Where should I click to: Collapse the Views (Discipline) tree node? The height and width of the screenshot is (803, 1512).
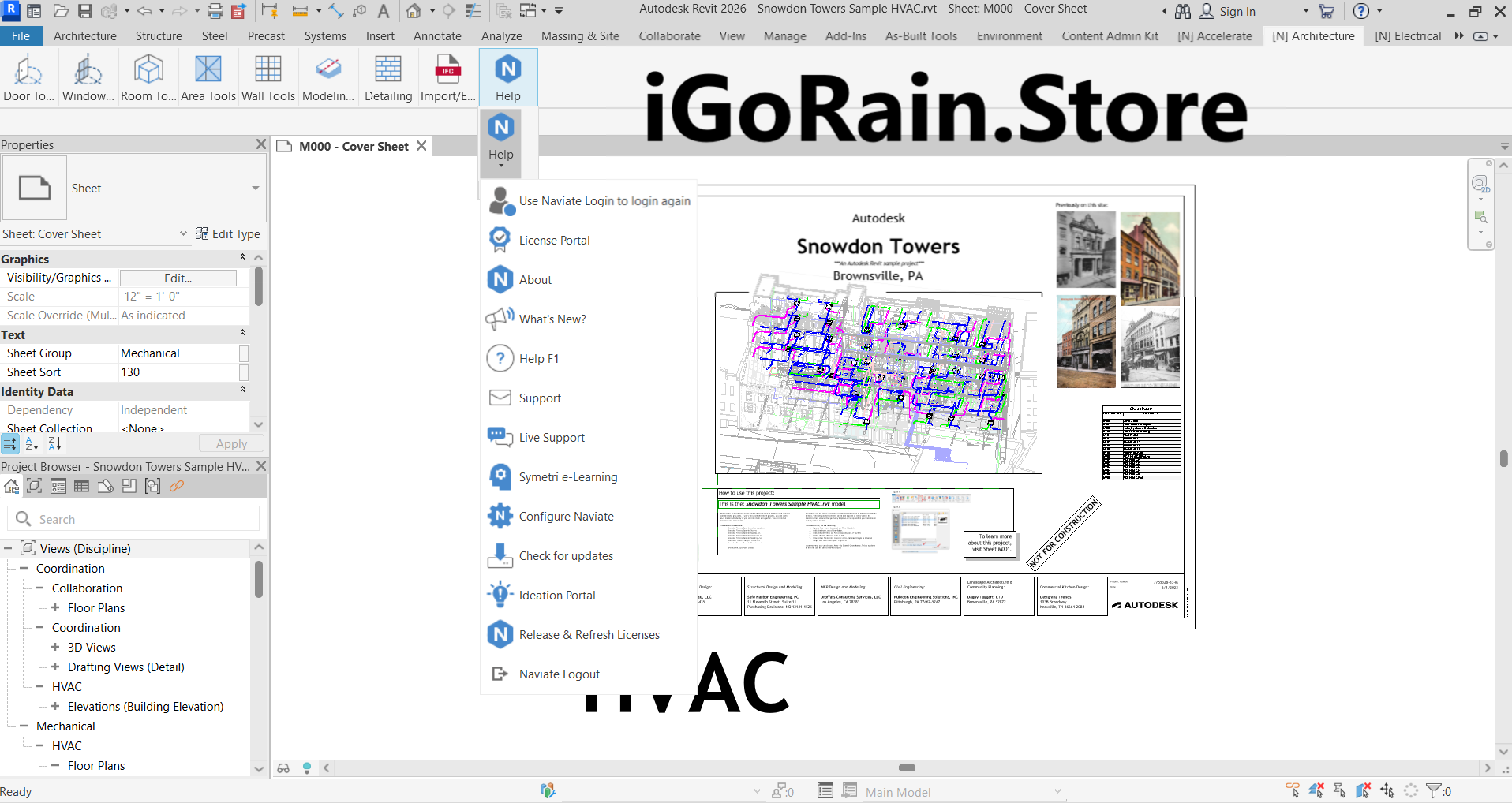tap(8, 548)
